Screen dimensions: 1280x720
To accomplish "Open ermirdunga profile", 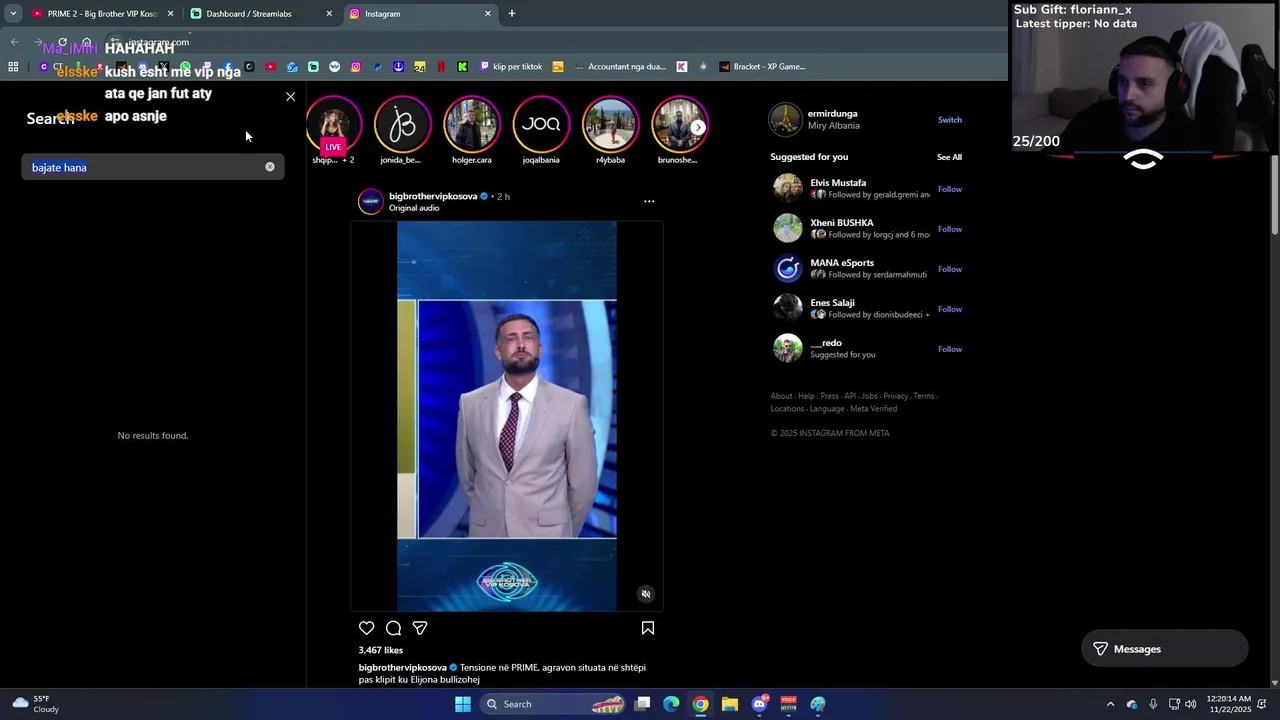I will click(x=833, y=114).
